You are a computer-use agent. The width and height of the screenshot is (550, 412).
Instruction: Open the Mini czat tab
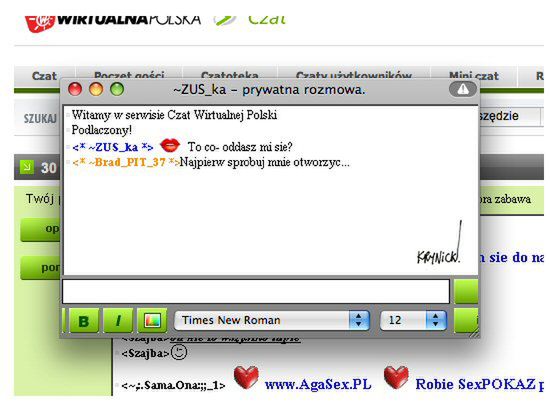pyautogui.click(x=474, y=76)
